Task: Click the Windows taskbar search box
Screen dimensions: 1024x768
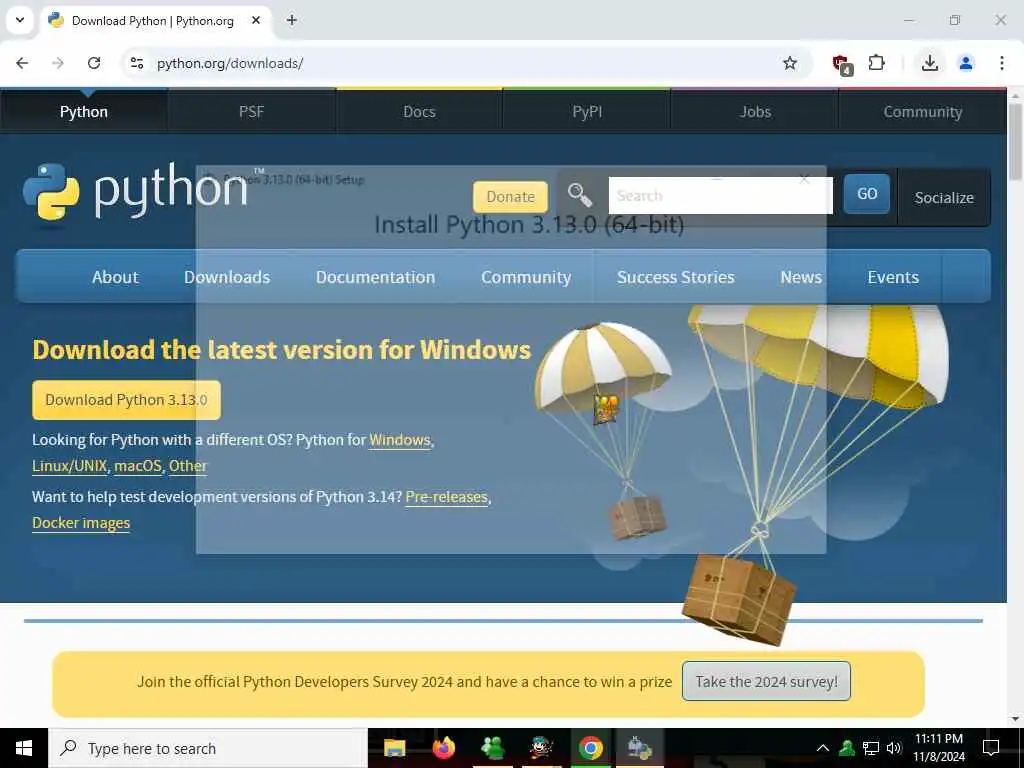Action: (208, 748)
